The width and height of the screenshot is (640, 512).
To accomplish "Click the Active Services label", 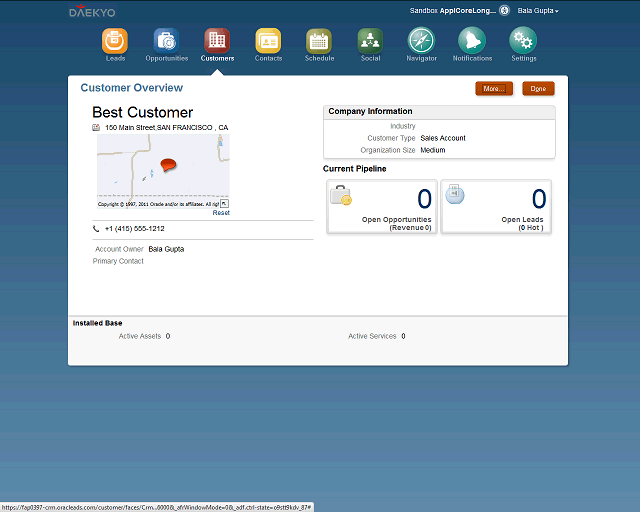I will (x=372, y=336).
